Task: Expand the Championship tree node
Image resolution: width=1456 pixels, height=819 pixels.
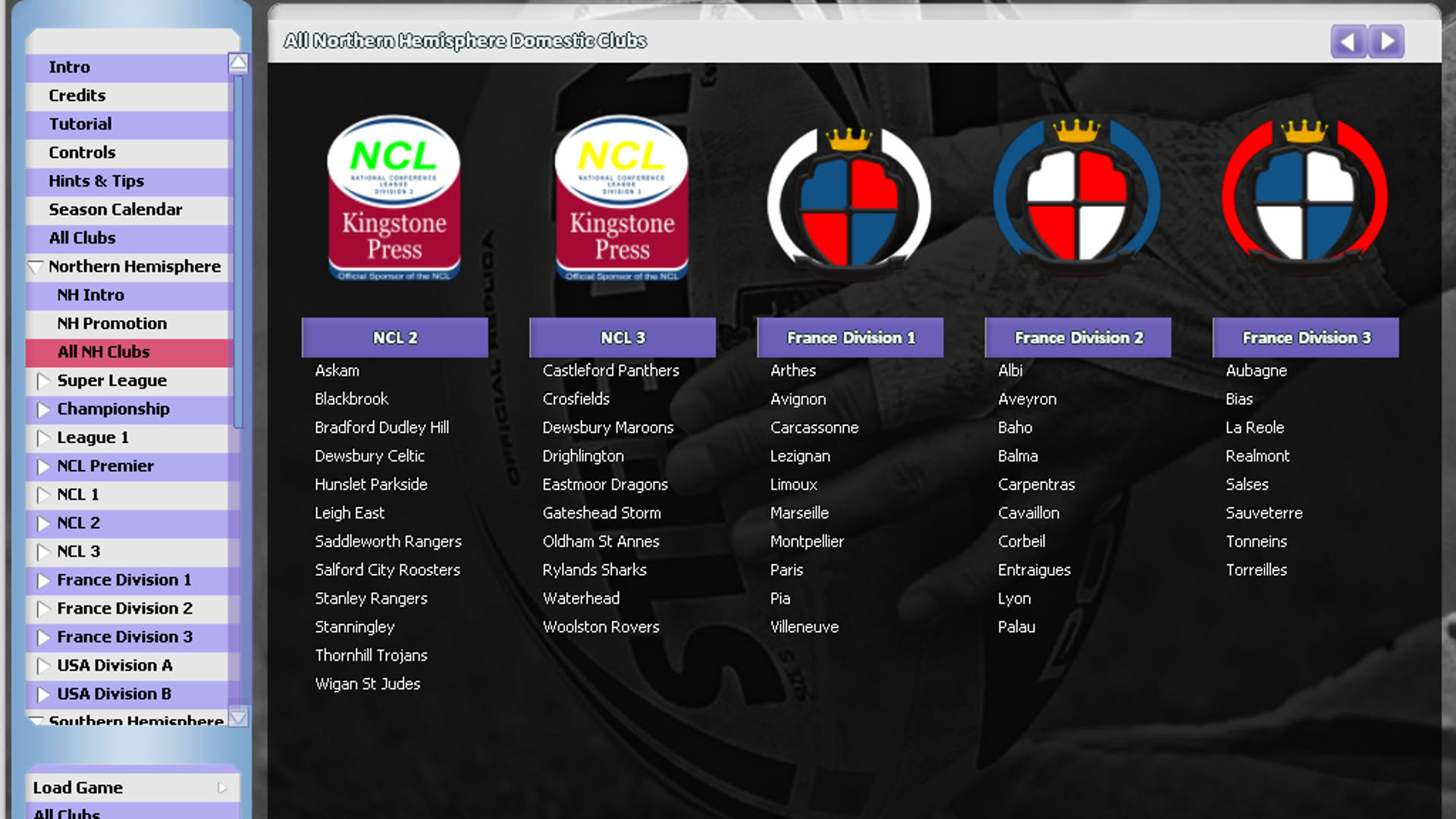Action: pos(43,409)
